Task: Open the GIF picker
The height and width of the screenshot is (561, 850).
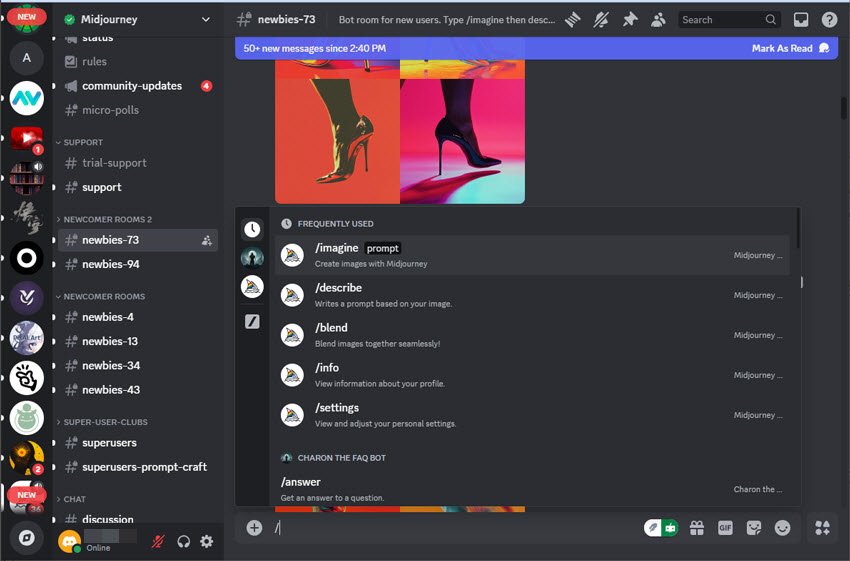Action: click(725, 527)
